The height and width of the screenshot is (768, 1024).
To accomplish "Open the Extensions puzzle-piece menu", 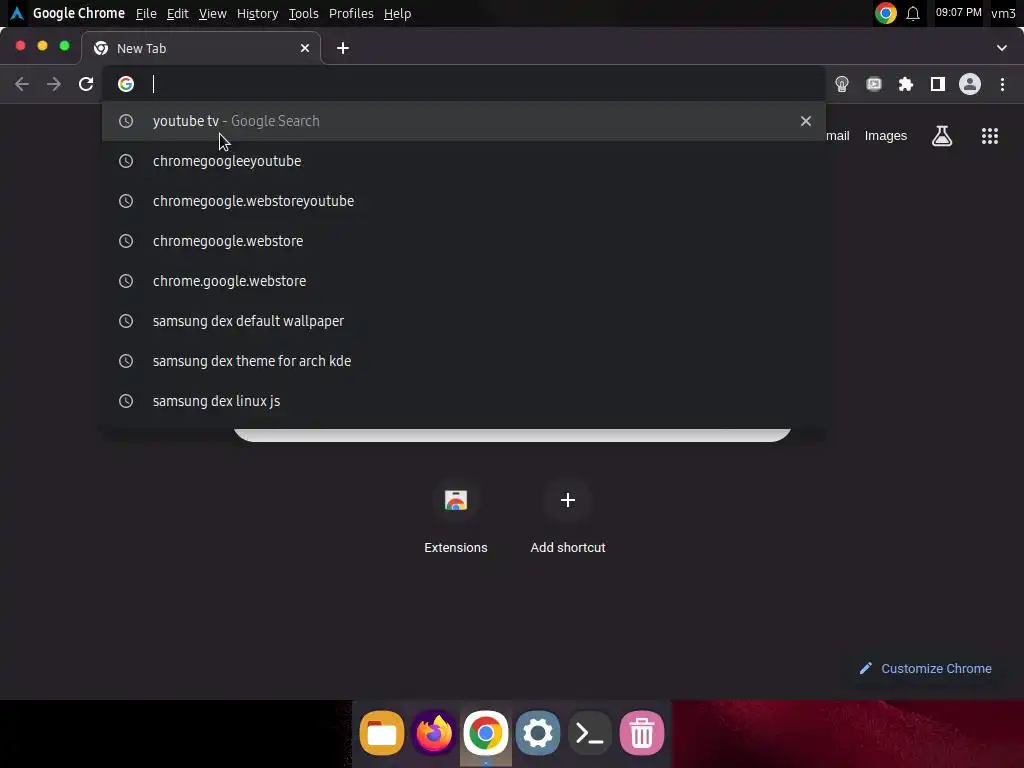I will (906, 84).
